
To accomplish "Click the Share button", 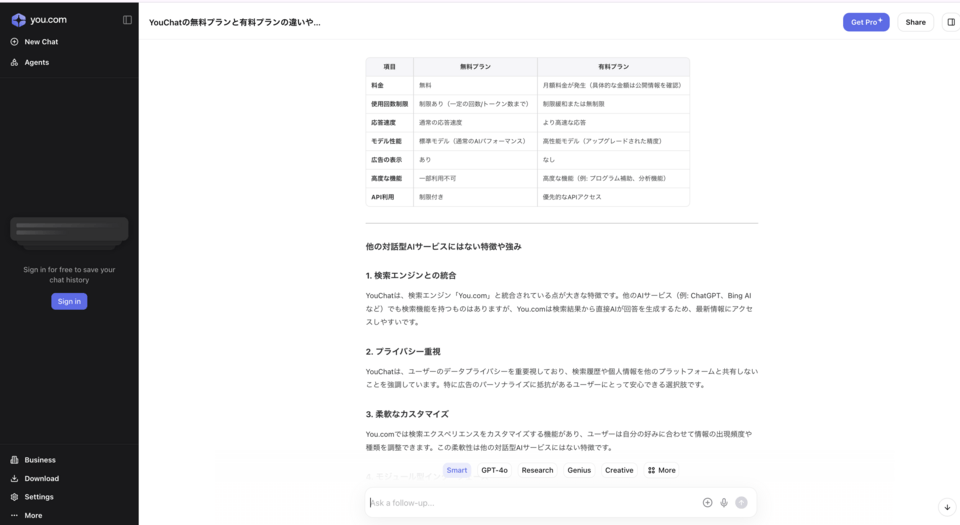I will [915, 22].
